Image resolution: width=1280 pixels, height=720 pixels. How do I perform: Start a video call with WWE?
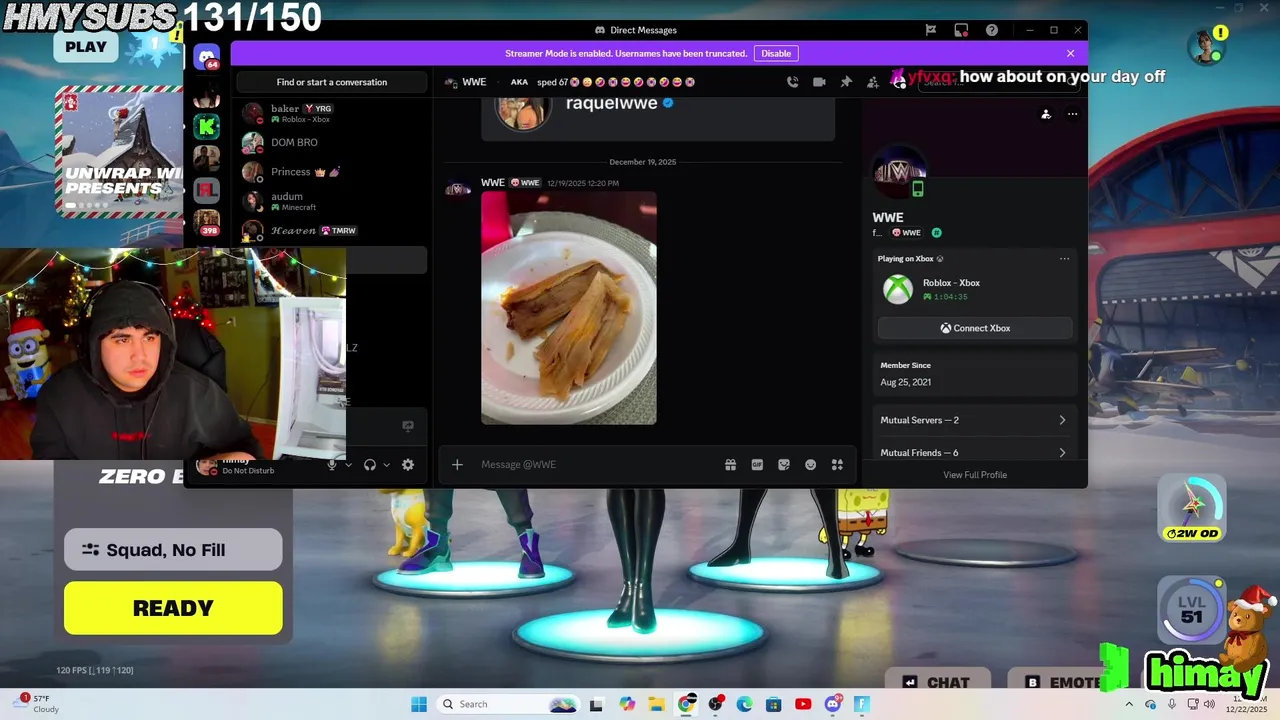[x=819, y=82]
